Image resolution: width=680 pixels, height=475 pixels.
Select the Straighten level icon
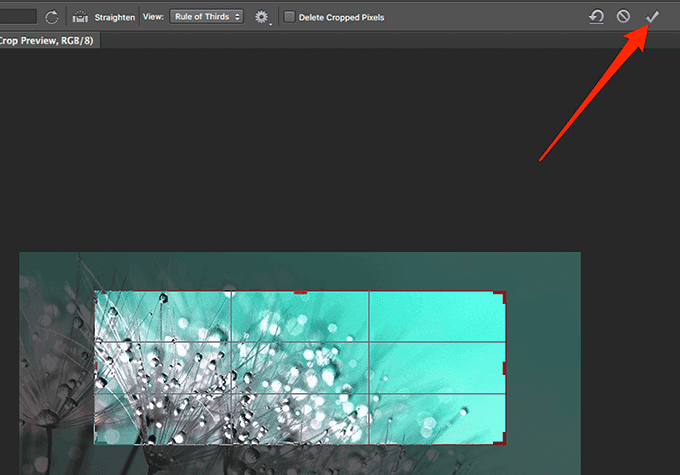tap(80, 17)
